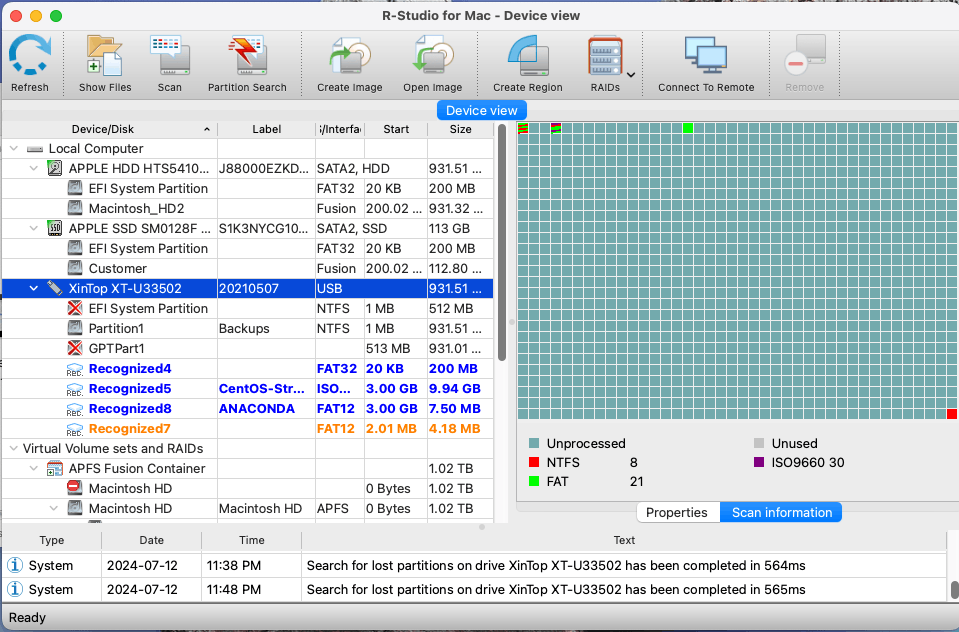Viewport: 959px width, 632px height.
Task: Click the Local Computer icon
Action: [35, 149]
